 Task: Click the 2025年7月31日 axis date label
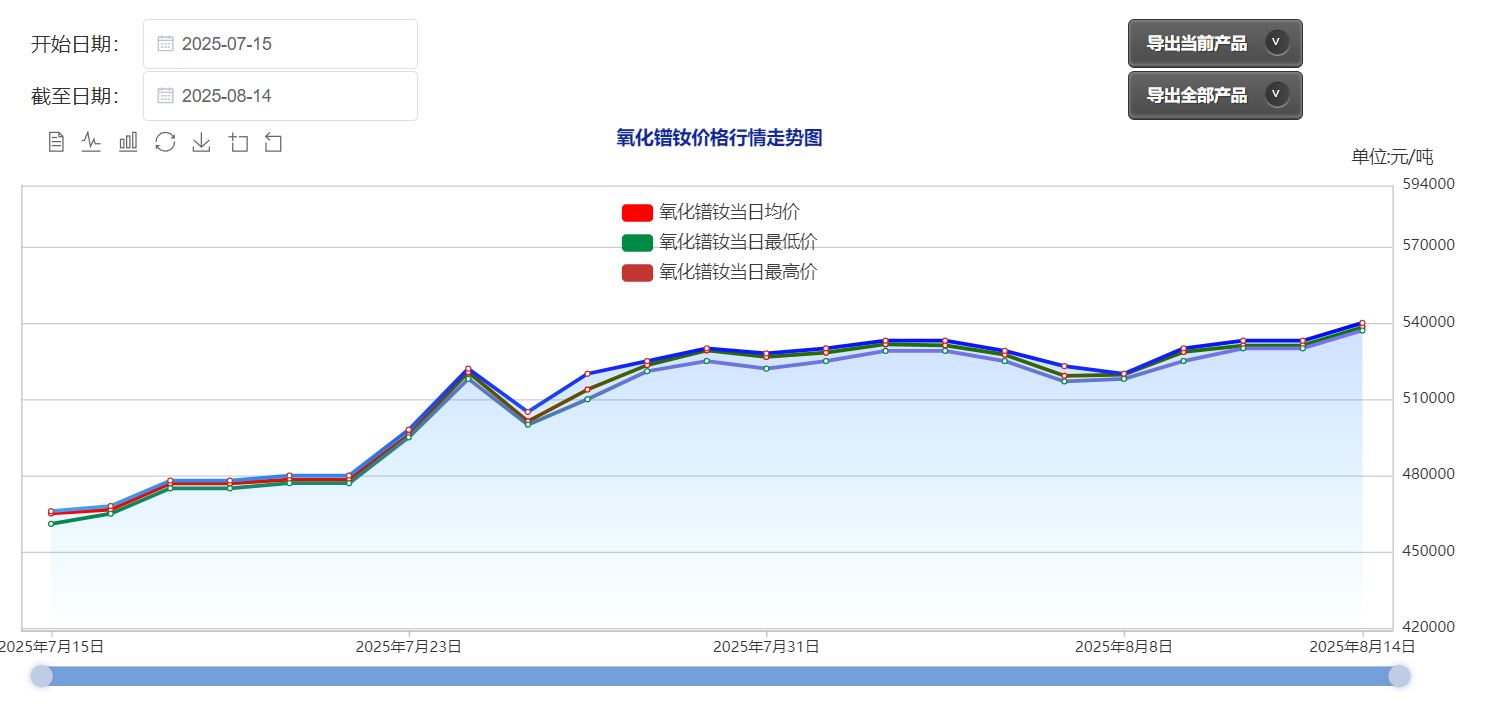[766, 647]
